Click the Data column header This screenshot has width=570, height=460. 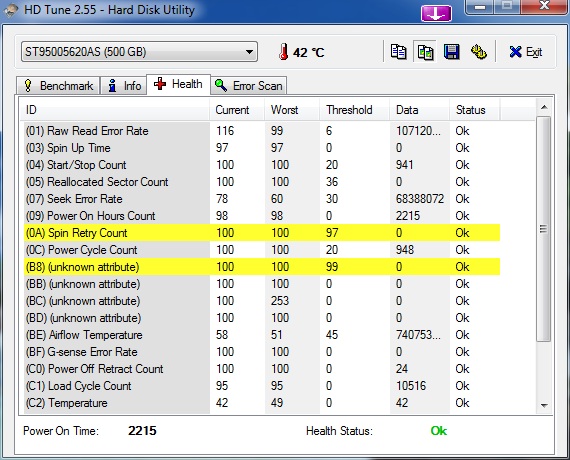pos(420,110)
